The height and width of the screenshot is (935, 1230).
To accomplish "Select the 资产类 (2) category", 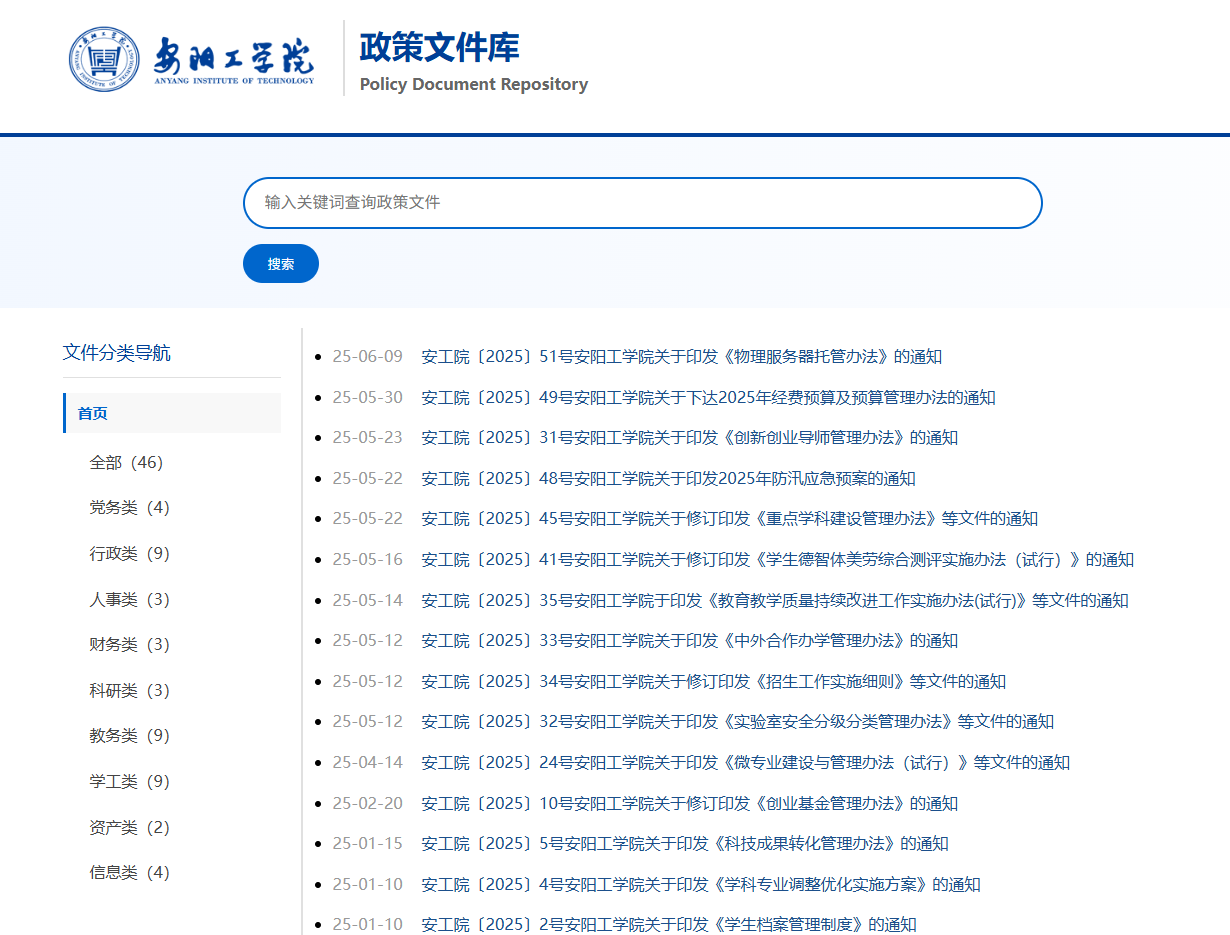I will [129, 827].
